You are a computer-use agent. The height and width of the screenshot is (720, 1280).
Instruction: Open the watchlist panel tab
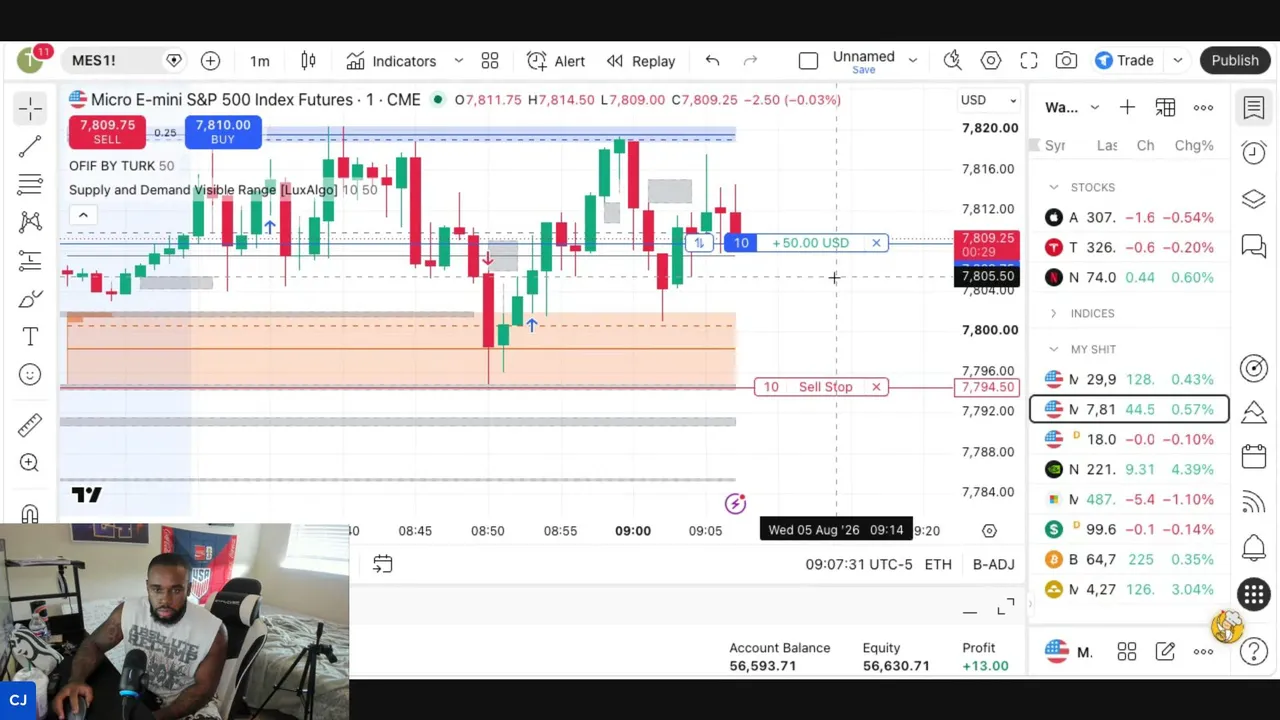pos(1254,107)
